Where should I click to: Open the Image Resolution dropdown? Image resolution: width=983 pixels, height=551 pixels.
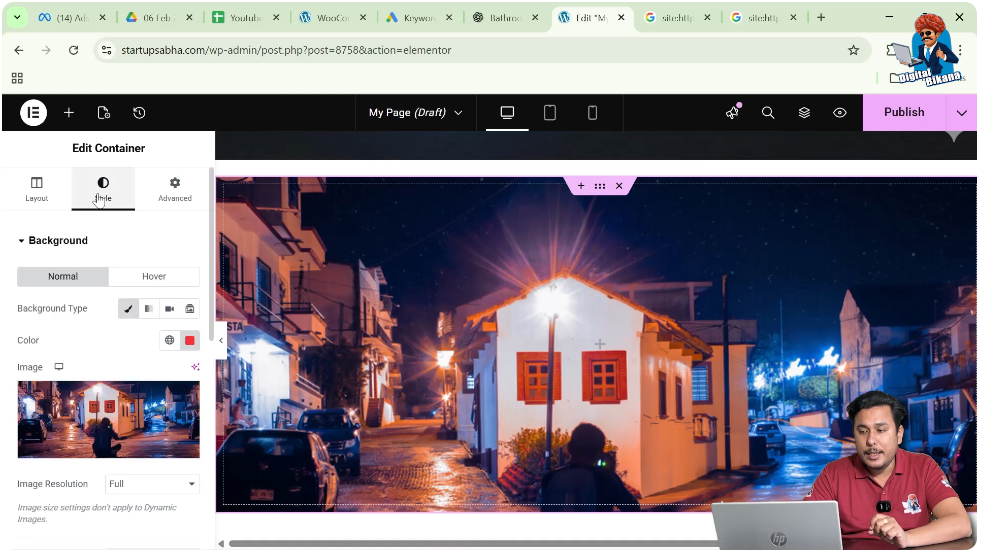point(152,484)
